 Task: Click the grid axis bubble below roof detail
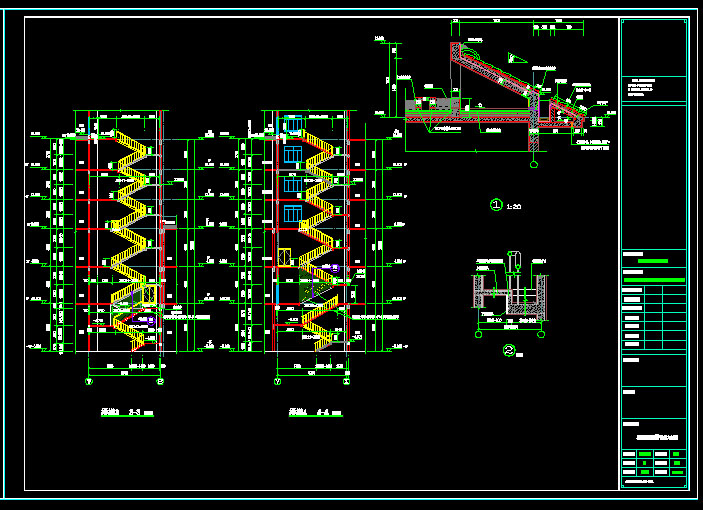pyautogui.click(x=534, y=164)
